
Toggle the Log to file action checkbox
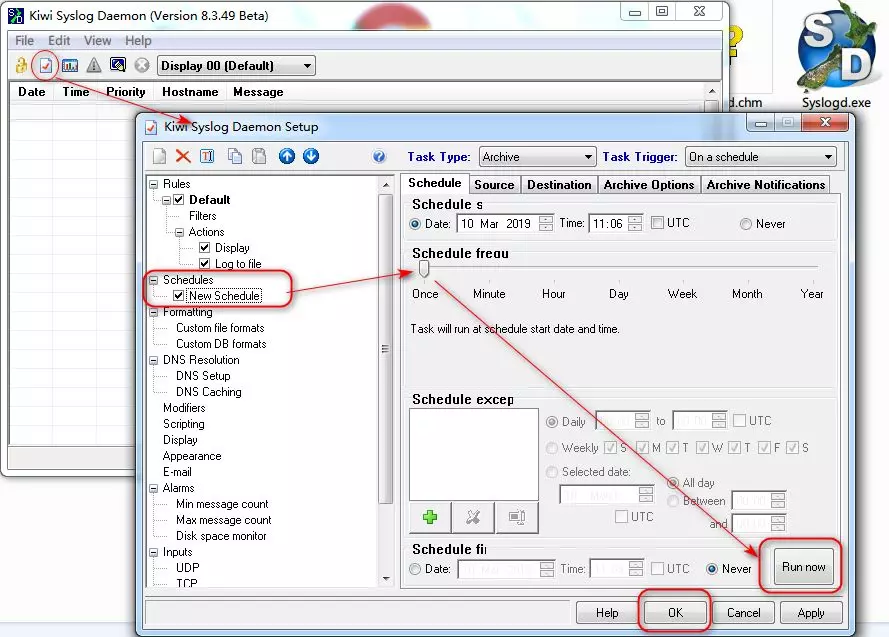(x=205, y=264)
